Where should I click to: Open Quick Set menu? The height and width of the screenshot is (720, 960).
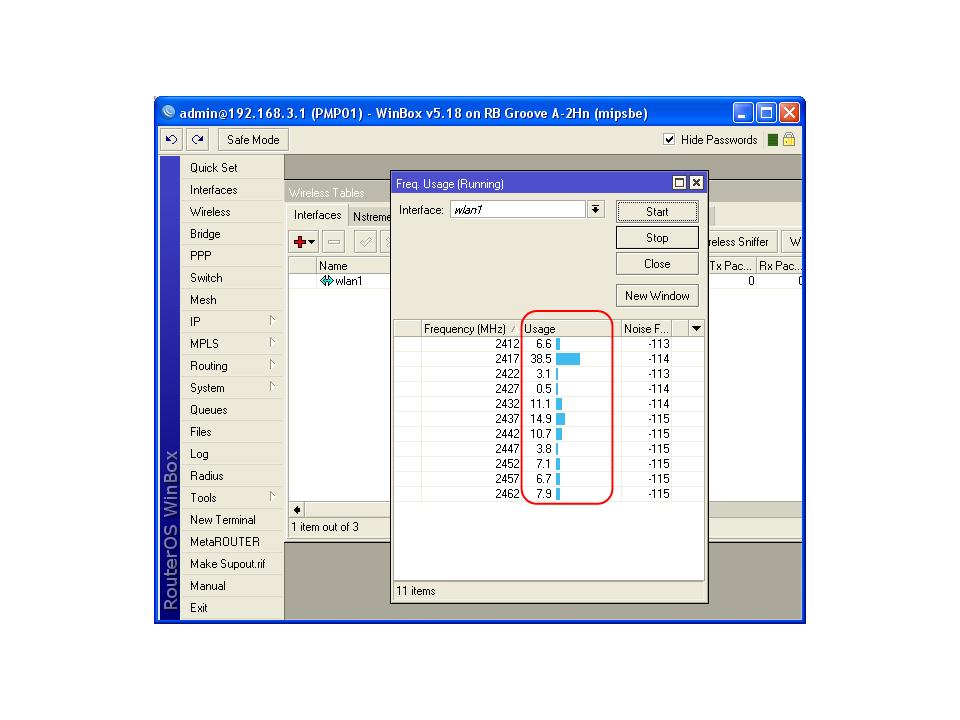pos(231,168)
